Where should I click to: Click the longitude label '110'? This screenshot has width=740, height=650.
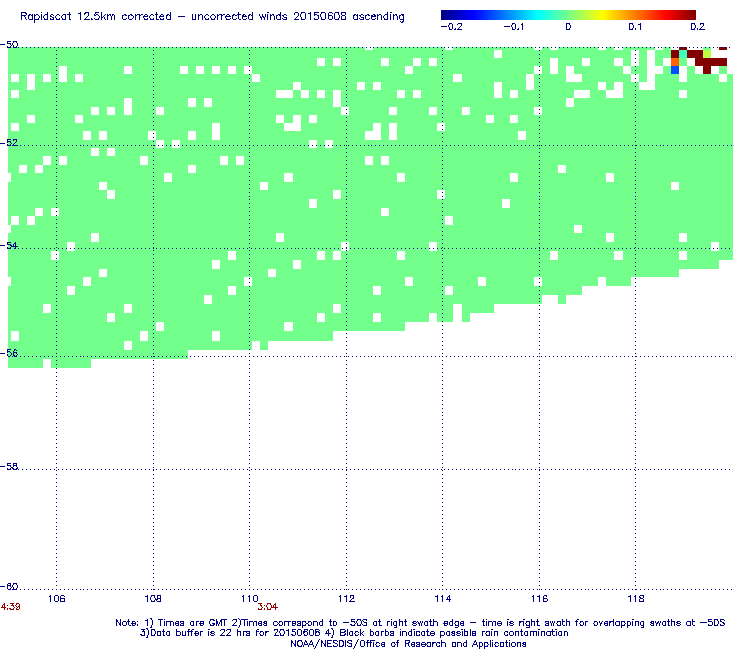250,599
